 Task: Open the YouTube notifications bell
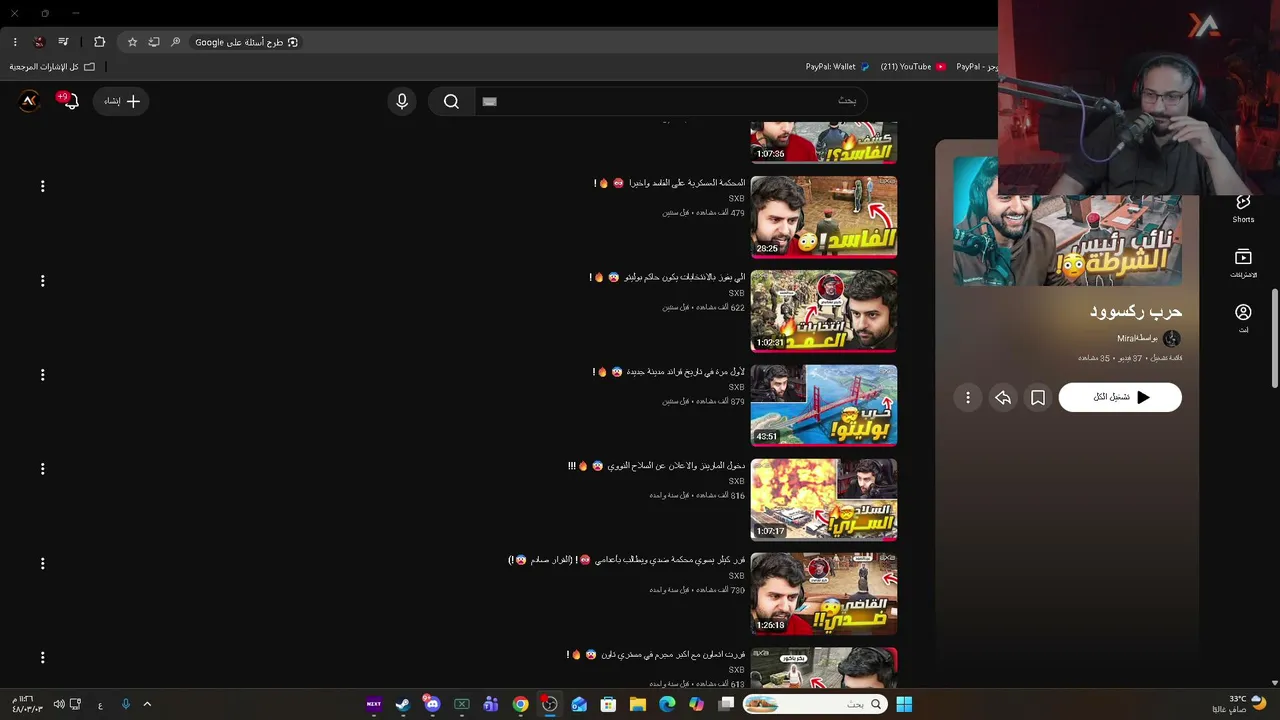tap(69, 101)
